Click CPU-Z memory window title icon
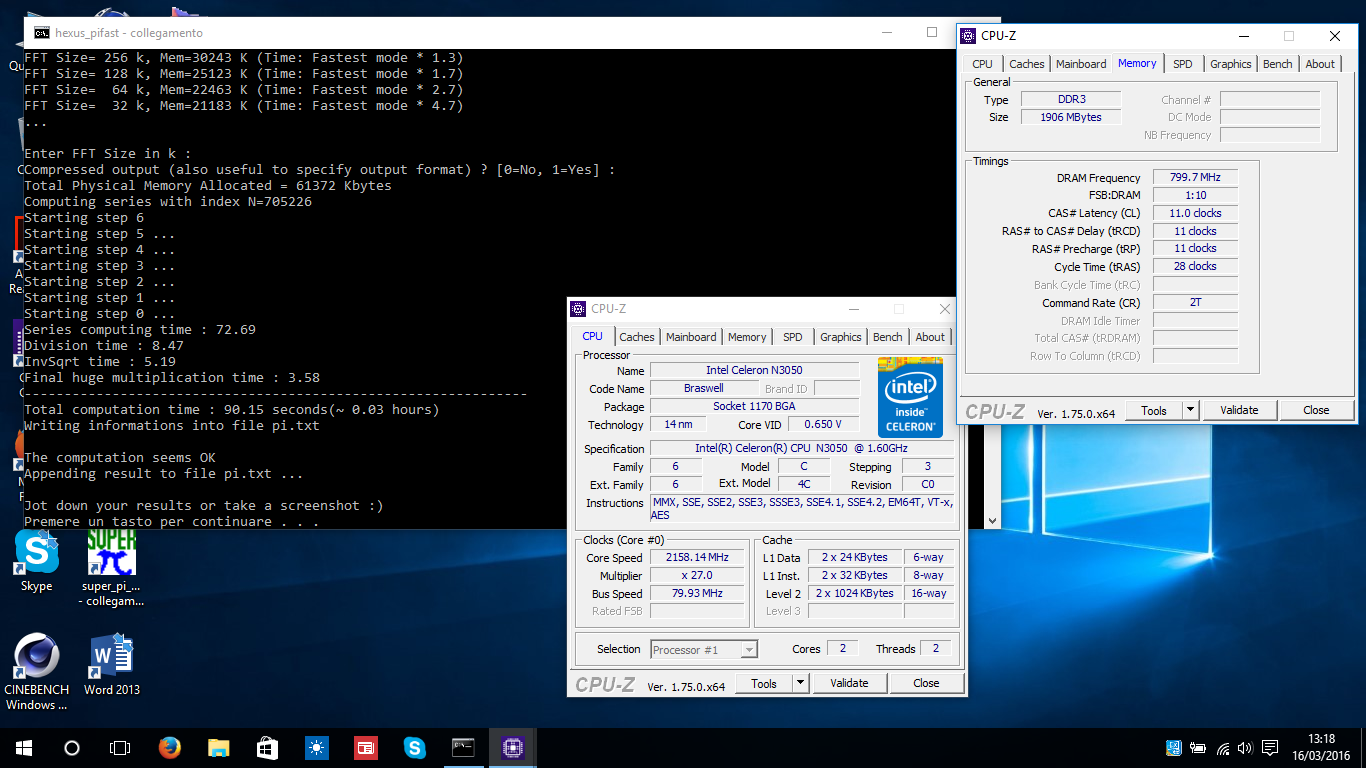 click(968, 36)
